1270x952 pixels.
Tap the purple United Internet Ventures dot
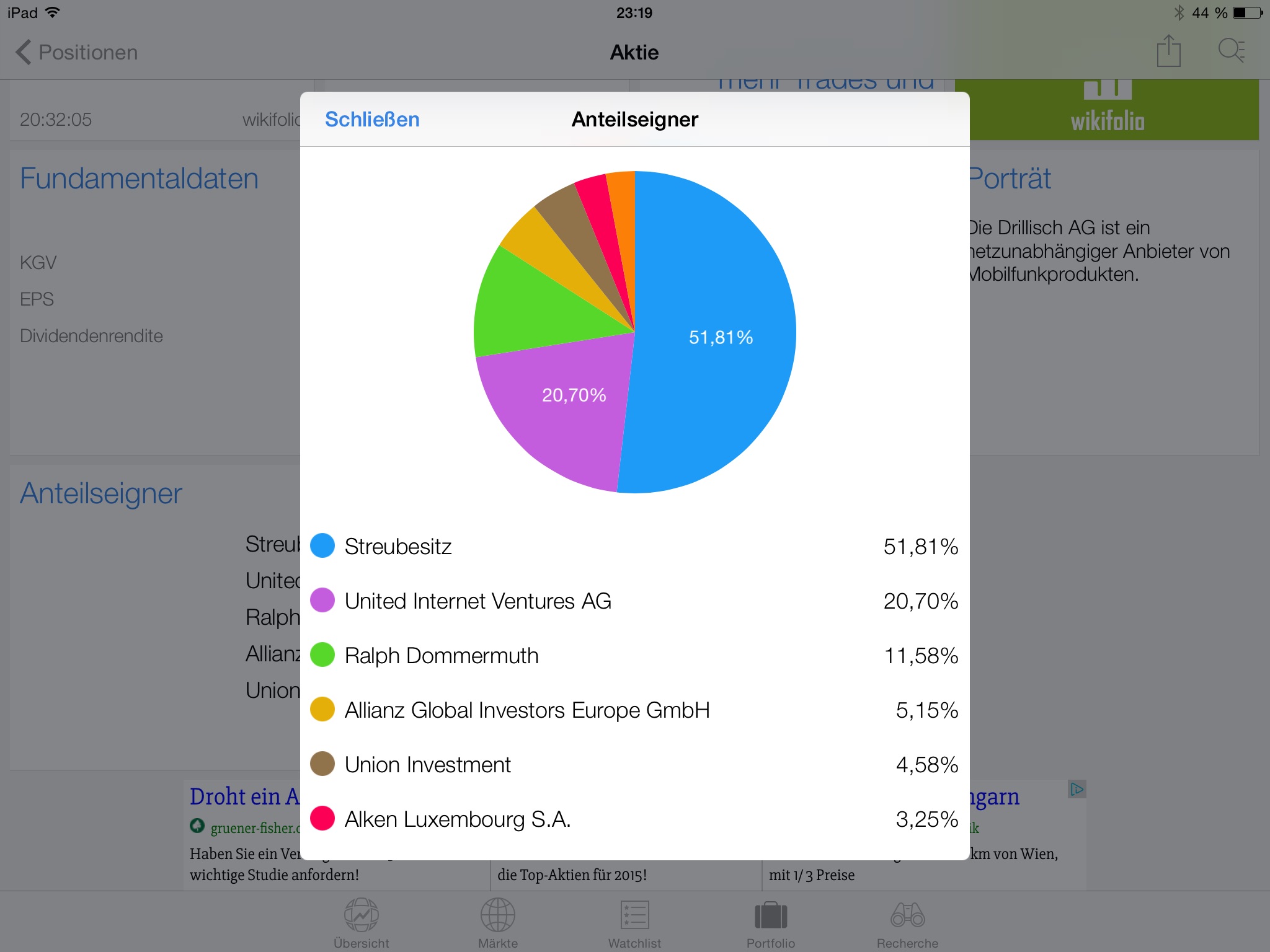tap(322, 600)
